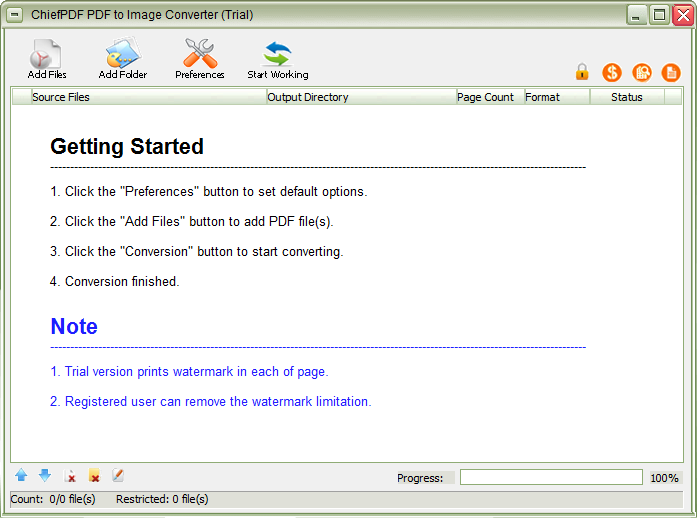Click the registered user watermark note
Viewport: 697px width, 518px height.
click(x=211, y=401)
